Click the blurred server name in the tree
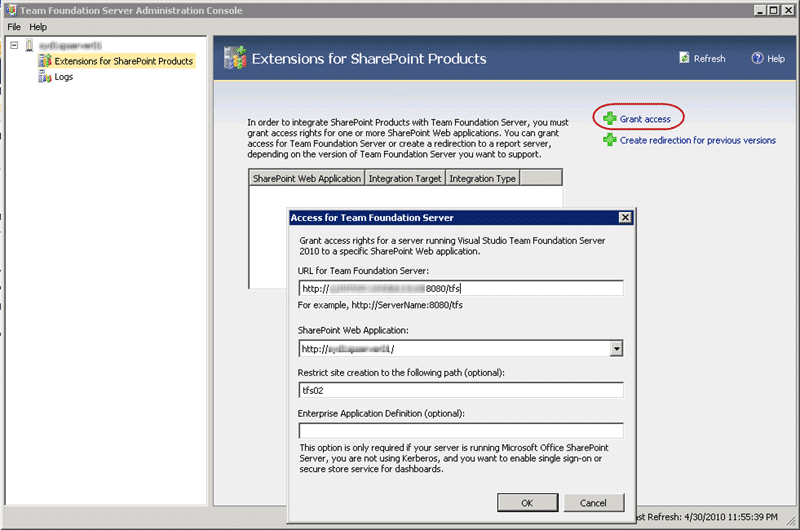800x530 pixels. click(70, 45)
